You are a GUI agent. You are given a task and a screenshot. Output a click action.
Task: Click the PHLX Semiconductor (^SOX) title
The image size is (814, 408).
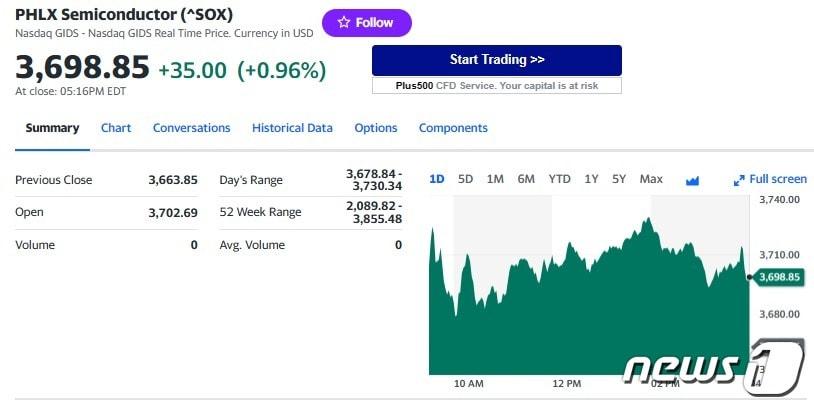click(x=124, y=15)
